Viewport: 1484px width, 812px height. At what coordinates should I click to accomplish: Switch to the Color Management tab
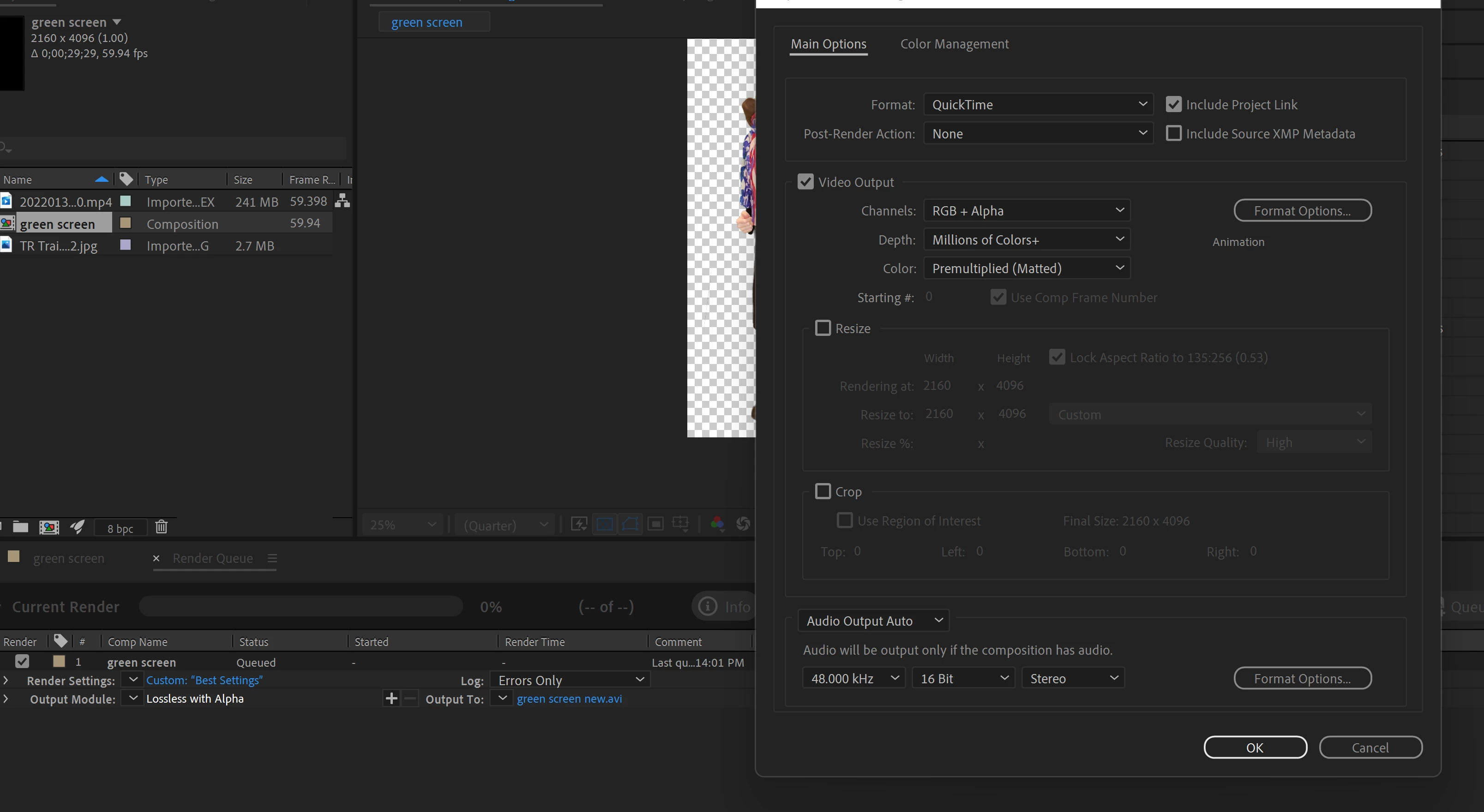954,44
